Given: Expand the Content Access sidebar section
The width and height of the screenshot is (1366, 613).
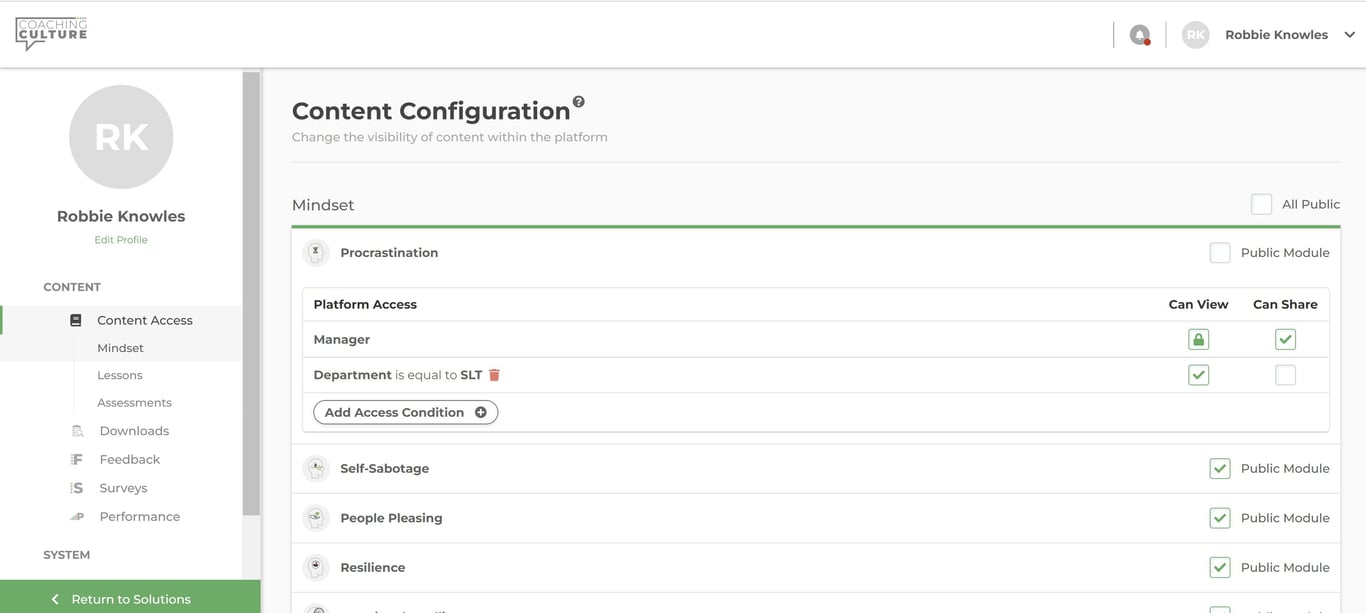Looking at the screenshot, I should pos(144,320).
